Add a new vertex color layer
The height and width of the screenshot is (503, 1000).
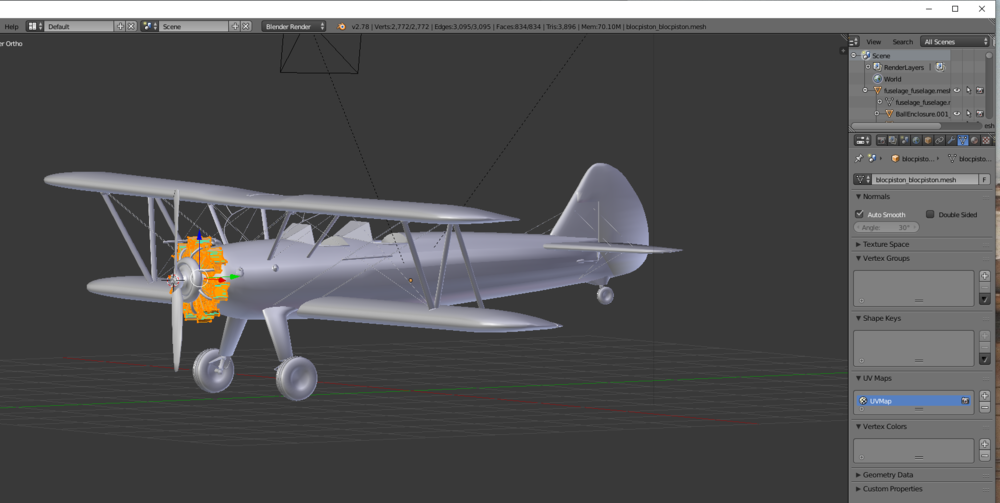point(985,444)
